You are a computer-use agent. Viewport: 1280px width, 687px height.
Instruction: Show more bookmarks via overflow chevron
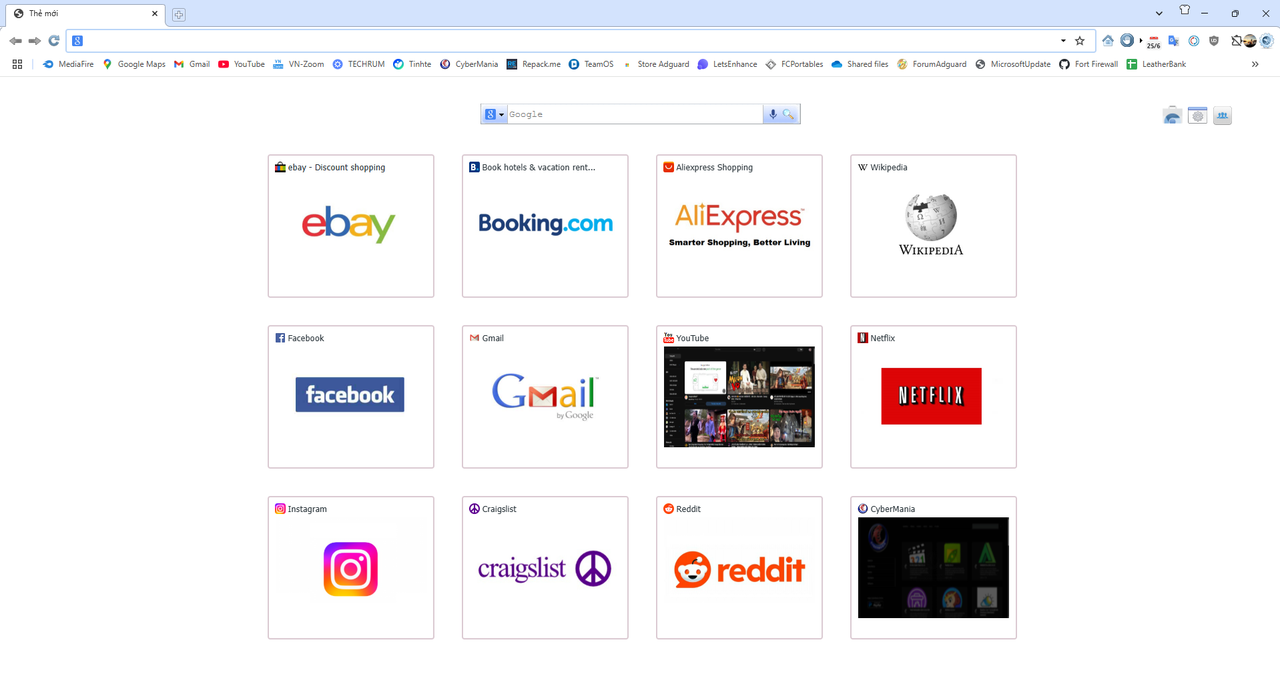point(1255,64)
